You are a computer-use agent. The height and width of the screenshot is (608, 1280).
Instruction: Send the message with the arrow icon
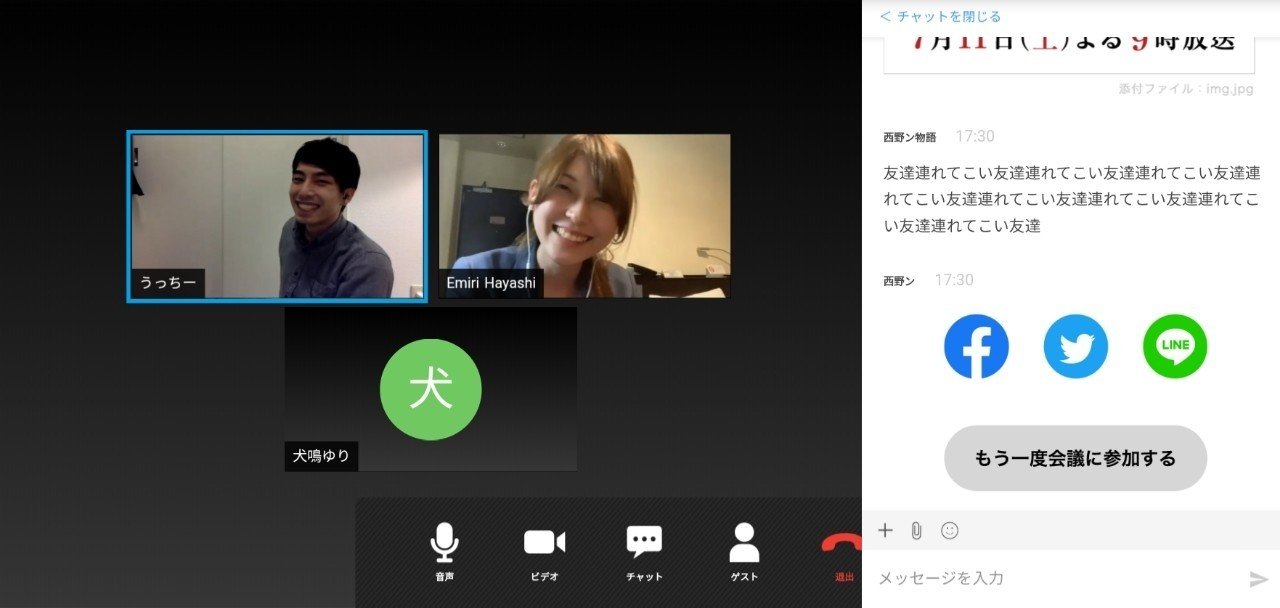tap(1259, 577)
